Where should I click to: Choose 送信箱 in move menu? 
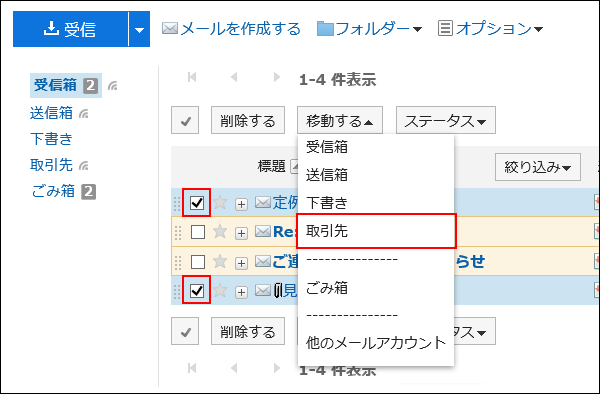pyautogui.click(x=376, y=175)
